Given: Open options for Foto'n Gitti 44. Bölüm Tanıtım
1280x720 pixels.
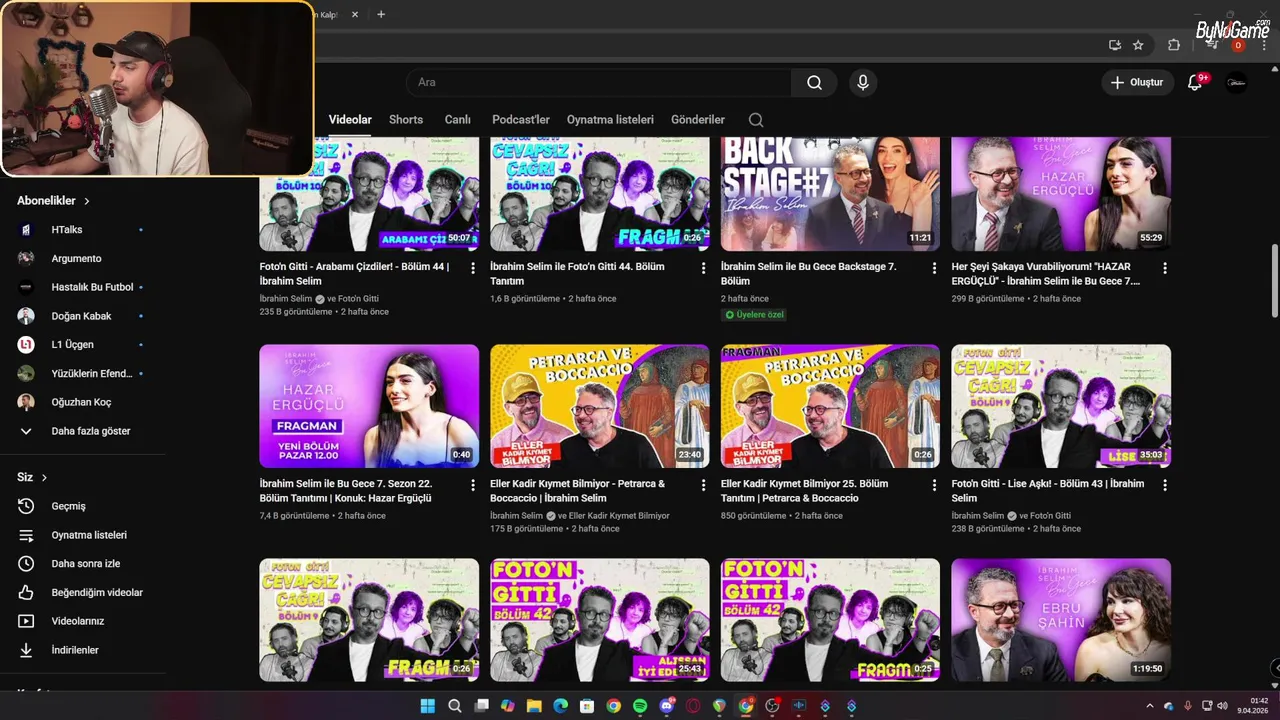Looking at the screenshot, I should click(703, 268).
